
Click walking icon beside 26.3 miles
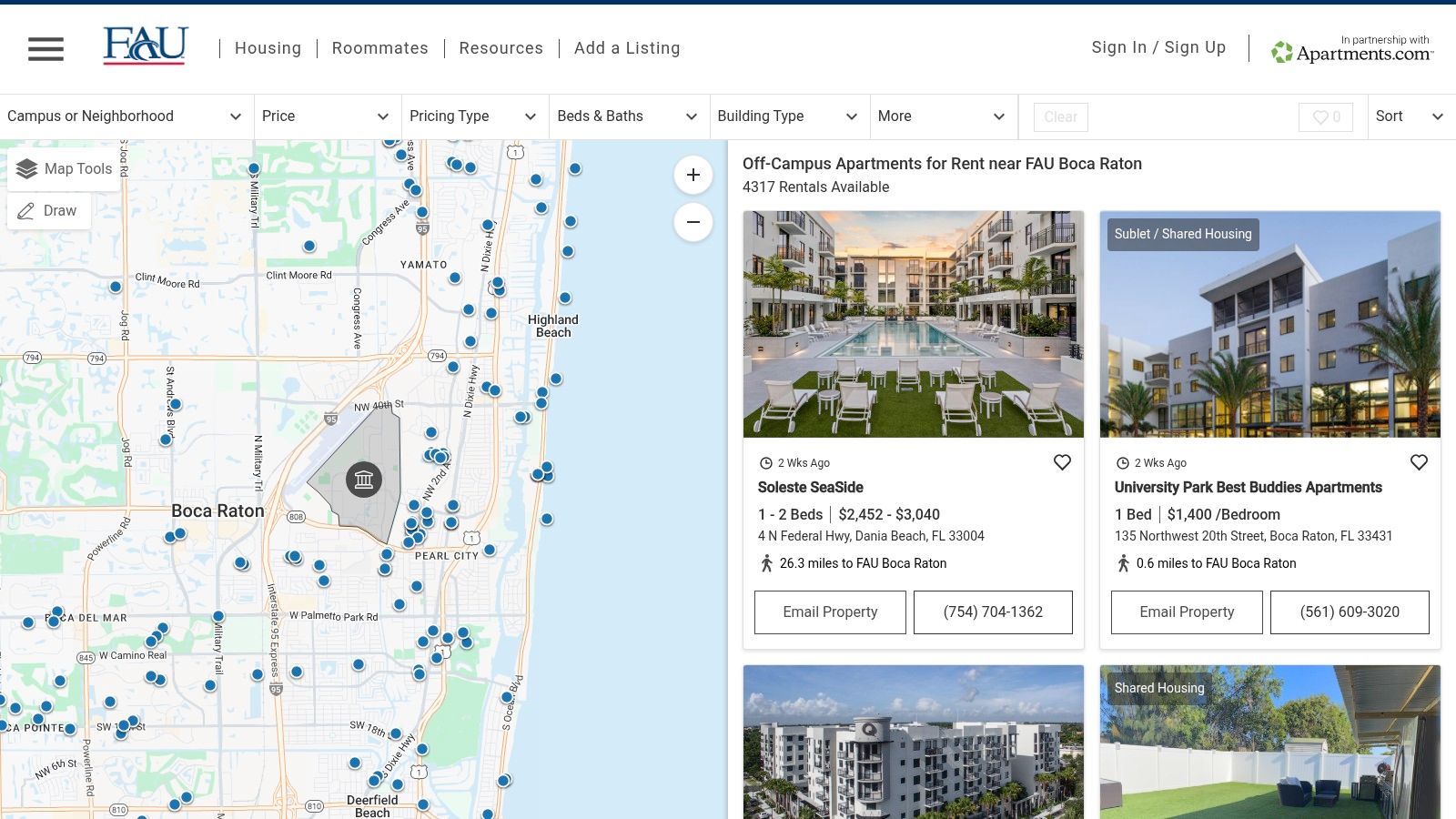(x=767, y=563)
